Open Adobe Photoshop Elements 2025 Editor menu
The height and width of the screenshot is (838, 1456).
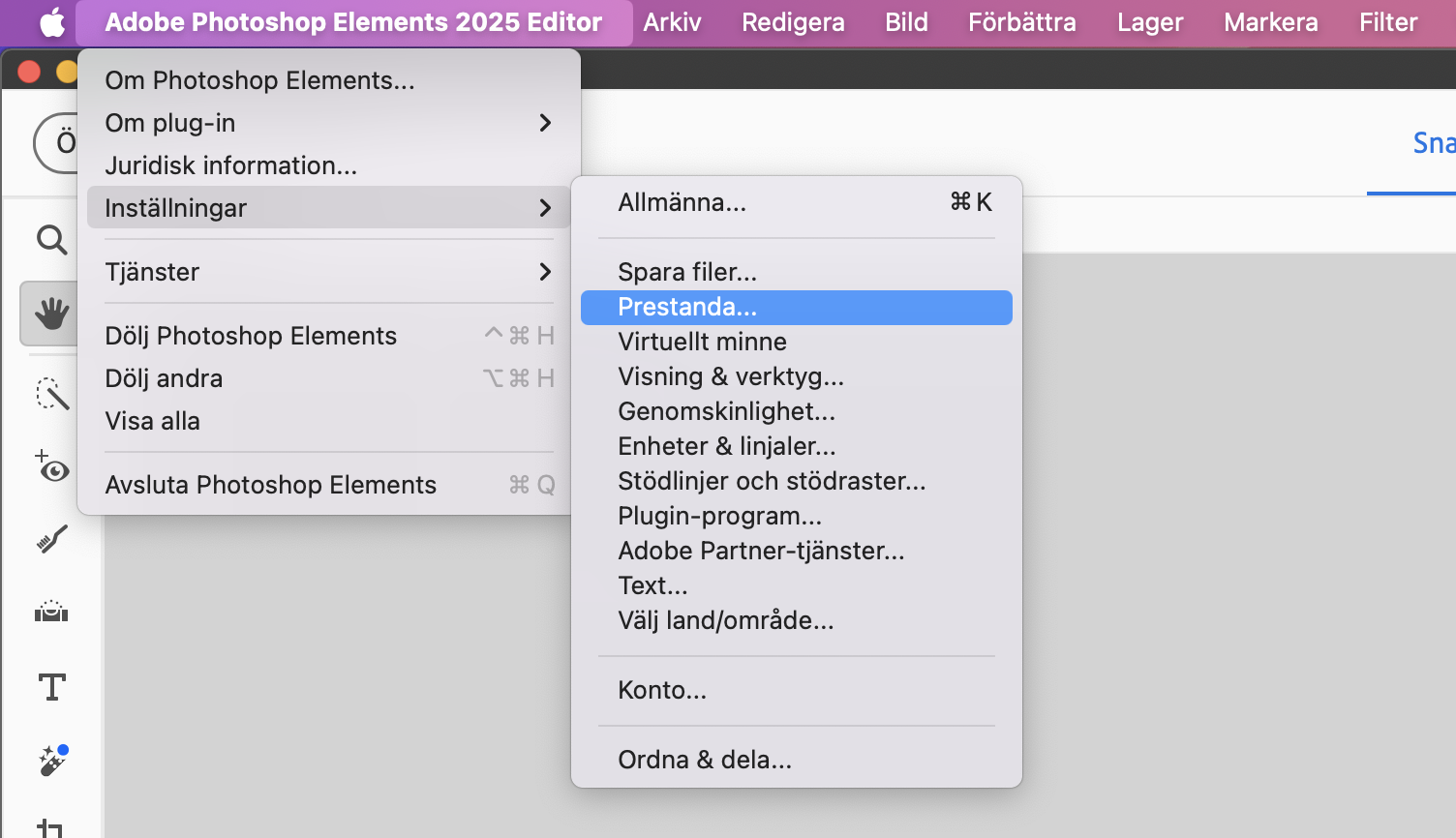click(x=353, y=22)
